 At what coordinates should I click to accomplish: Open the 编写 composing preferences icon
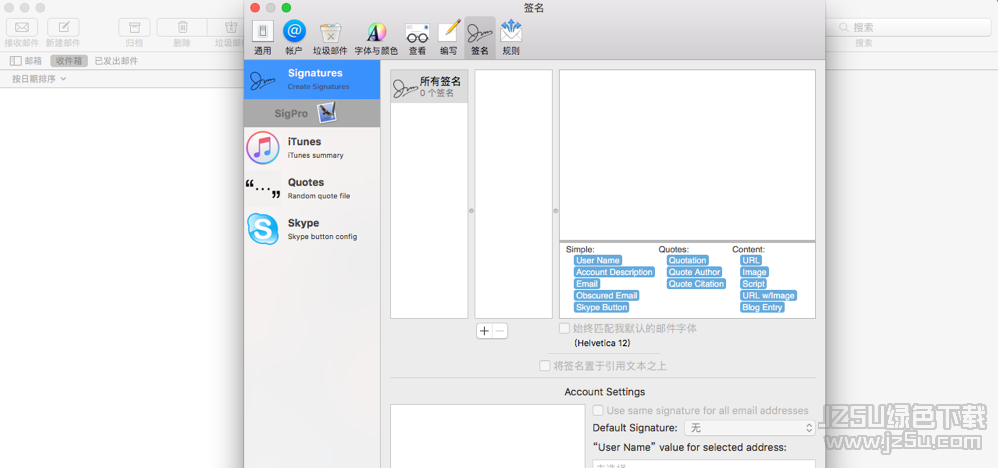click(448, 38)
